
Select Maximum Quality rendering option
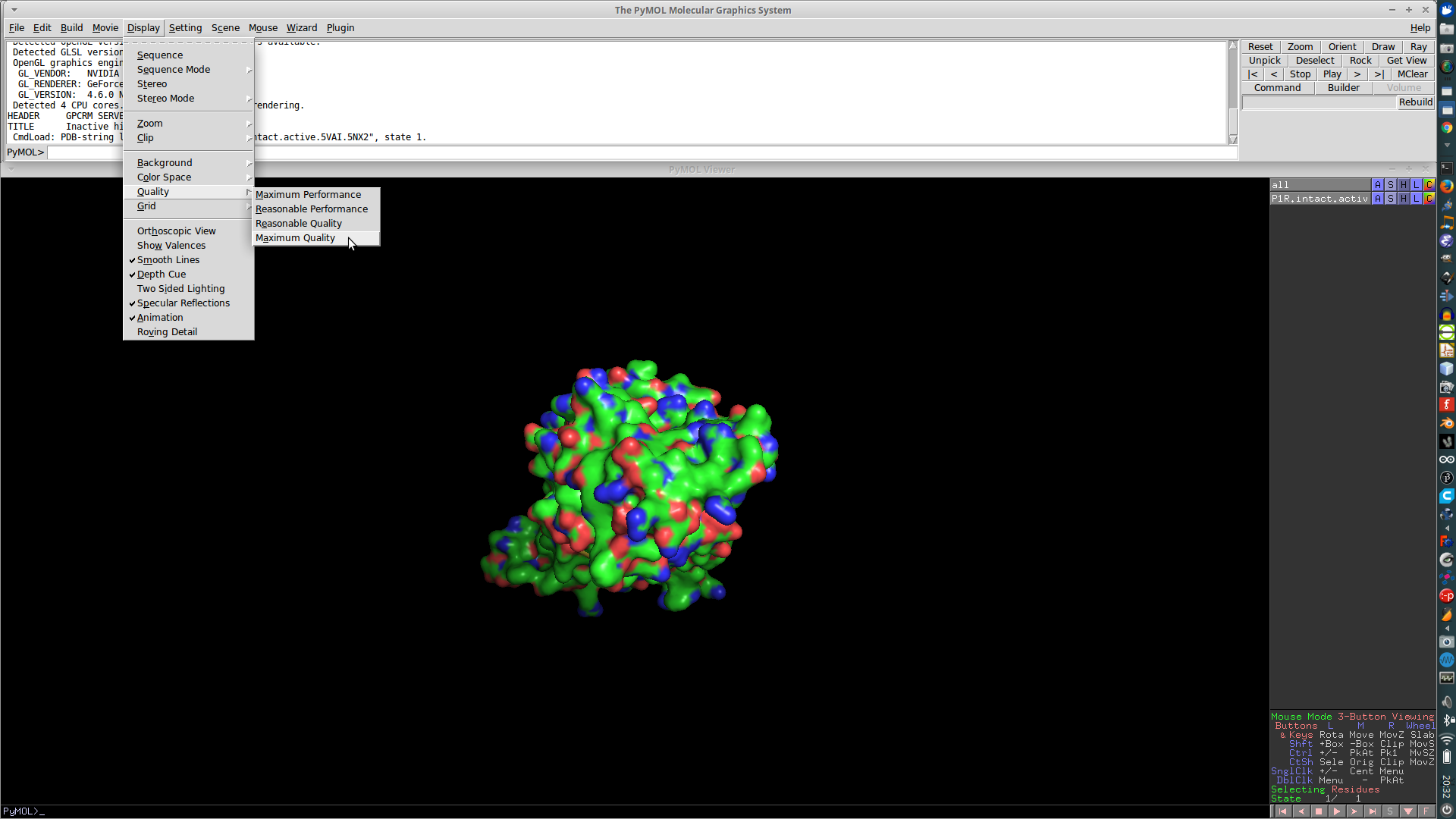[295, 237]
